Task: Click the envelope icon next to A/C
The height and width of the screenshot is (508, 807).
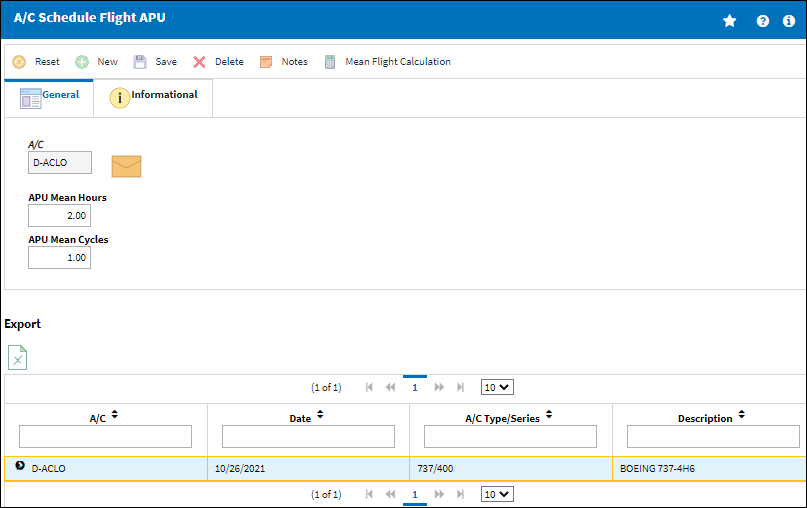Action: tap(126, 166)
